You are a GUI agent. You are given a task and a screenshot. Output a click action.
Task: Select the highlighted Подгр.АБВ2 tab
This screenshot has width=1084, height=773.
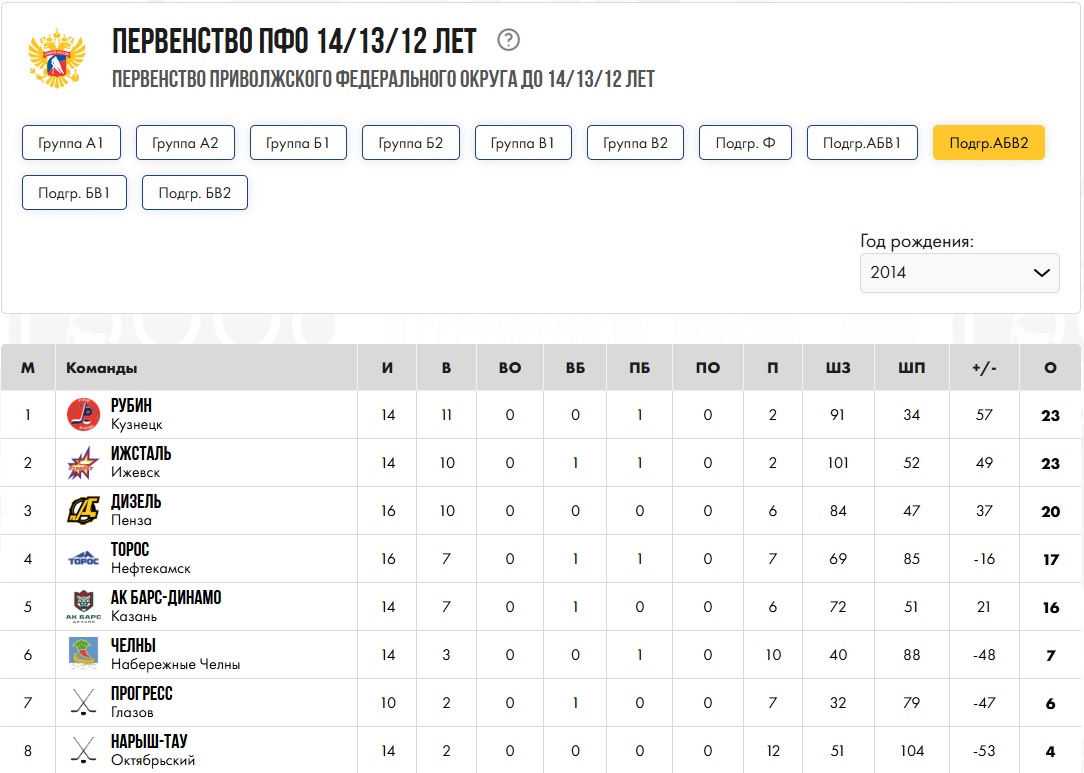coord(988,143)
